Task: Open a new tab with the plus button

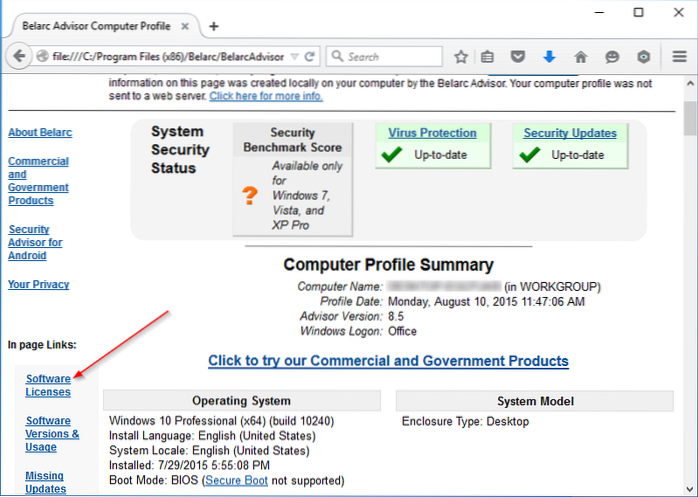Action: pos(213,25)
